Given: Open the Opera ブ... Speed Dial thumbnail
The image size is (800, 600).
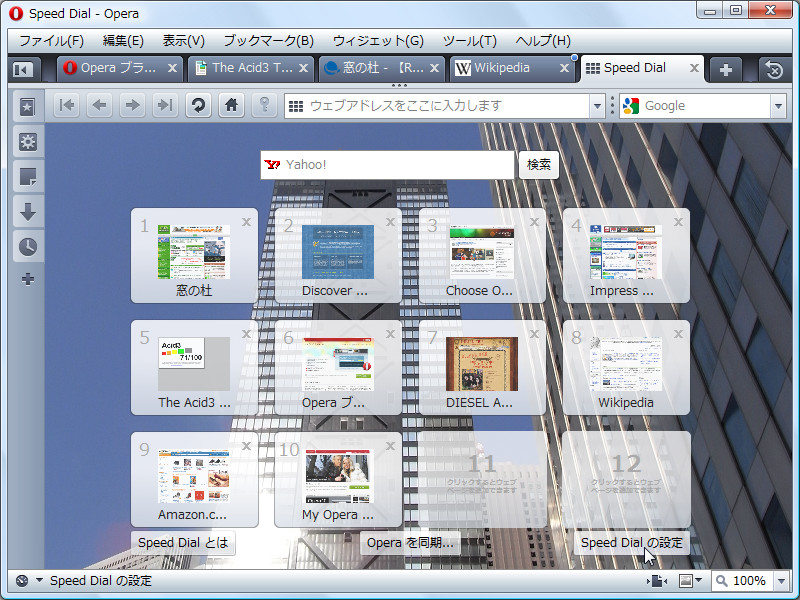Looking at the screenshot, I should click(x=338, y=364).
